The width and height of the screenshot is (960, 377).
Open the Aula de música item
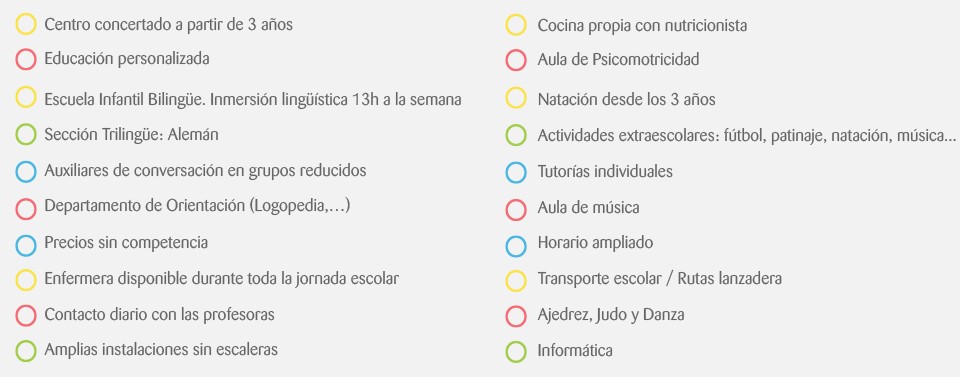[588, 207]
